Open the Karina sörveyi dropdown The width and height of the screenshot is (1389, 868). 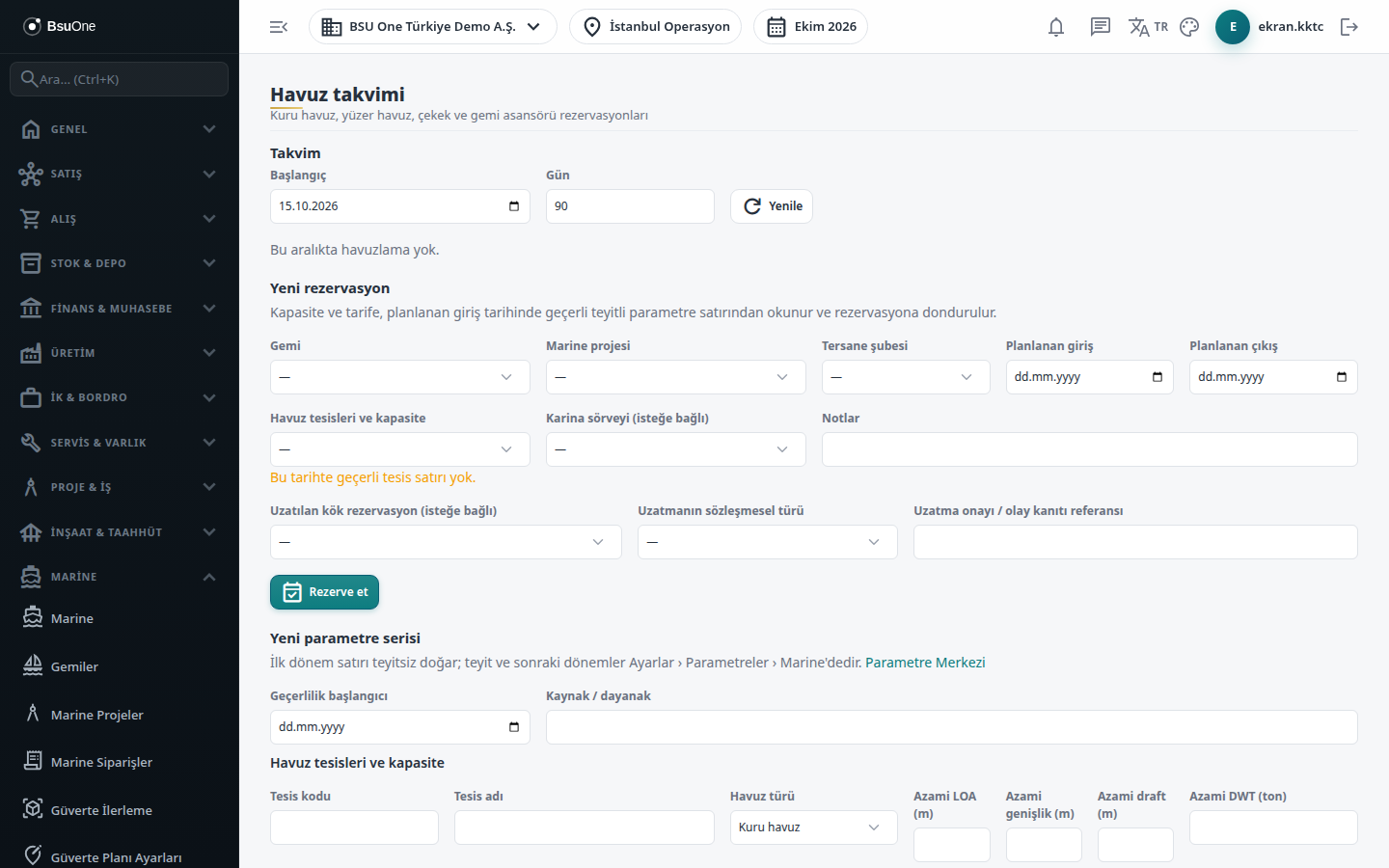(x=676, y=449)
